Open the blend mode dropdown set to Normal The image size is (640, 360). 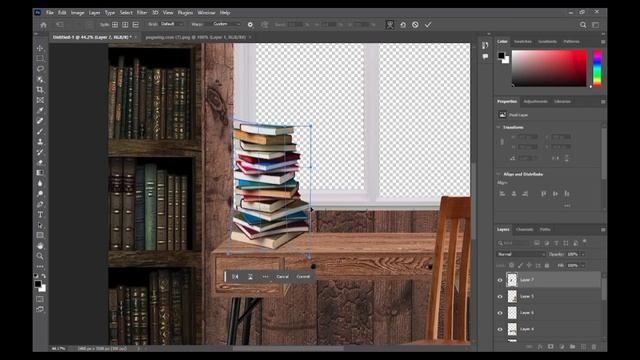(x=521, y=254)
